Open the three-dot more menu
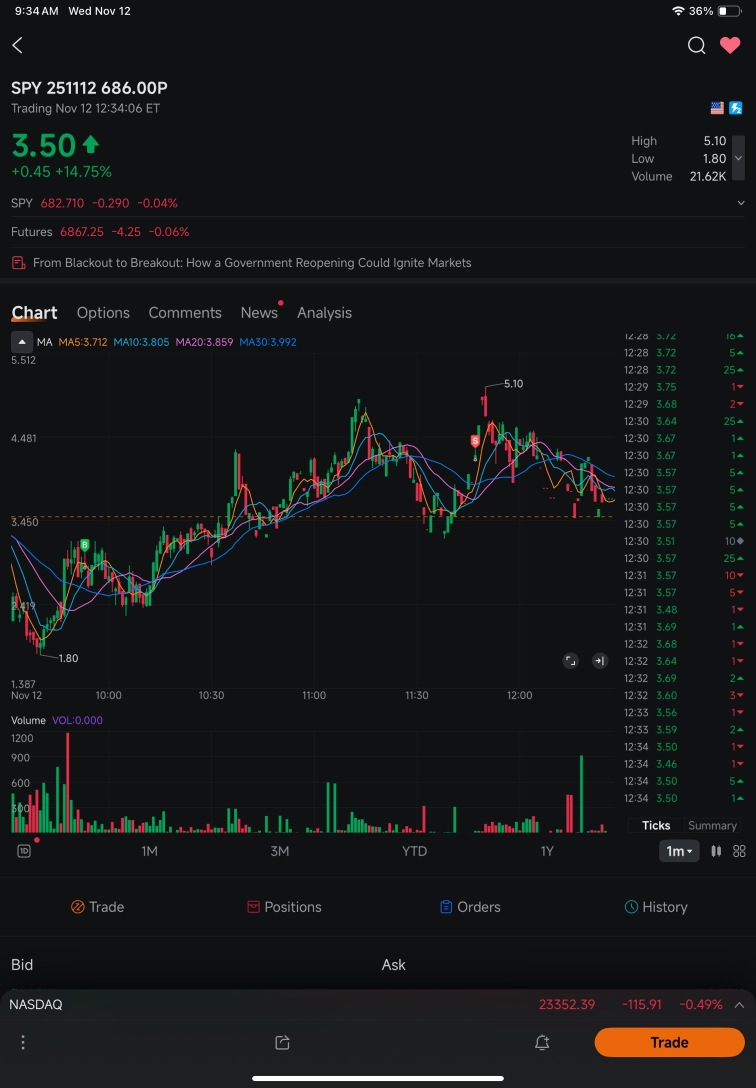 point(23,1042)
